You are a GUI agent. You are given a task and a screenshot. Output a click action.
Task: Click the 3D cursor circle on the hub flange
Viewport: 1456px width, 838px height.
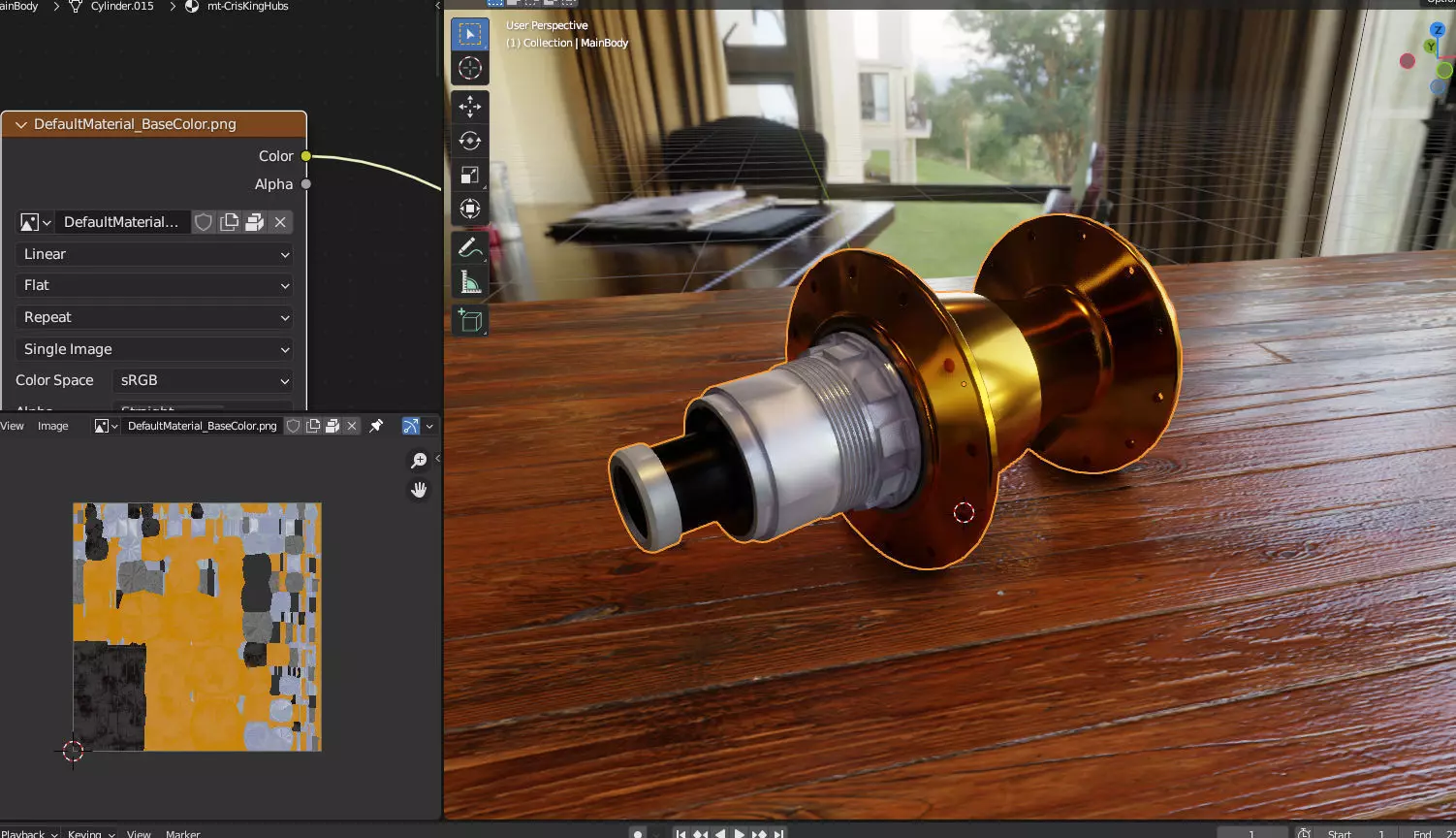(964, 513)
